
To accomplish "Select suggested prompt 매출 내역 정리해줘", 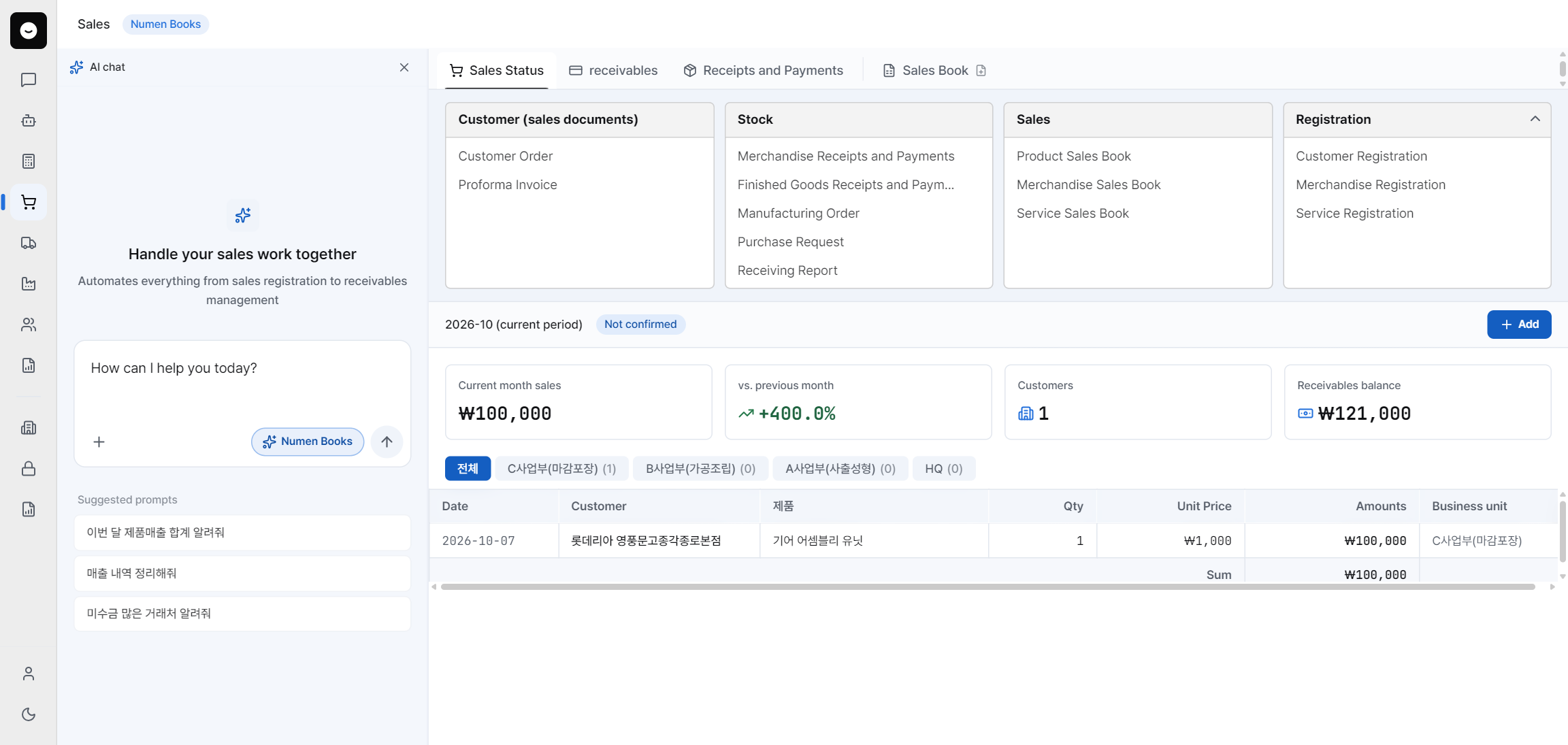I will (242, 574).
